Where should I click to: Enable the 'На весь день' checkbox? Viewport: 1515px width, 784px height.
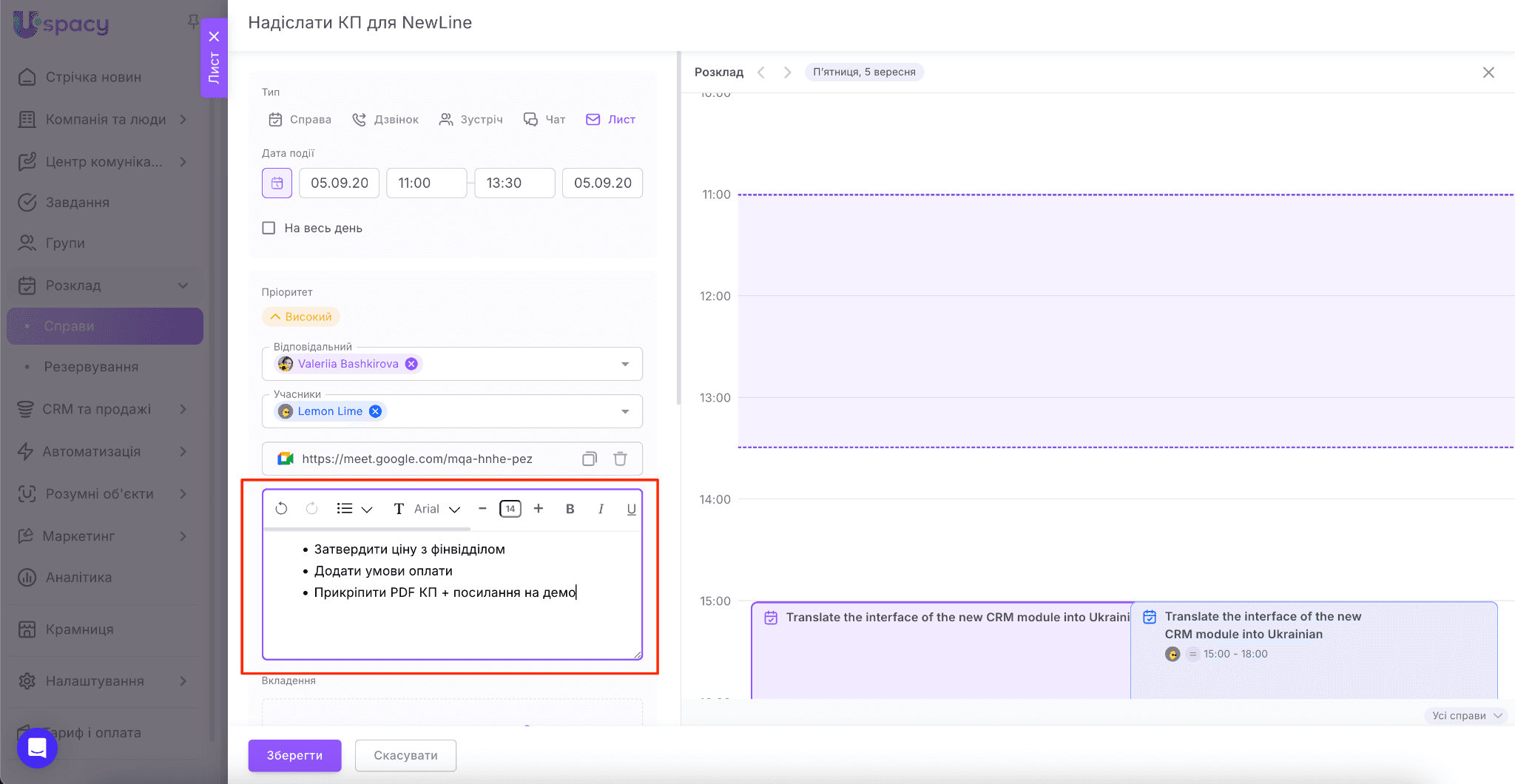(x=269, y=229)
